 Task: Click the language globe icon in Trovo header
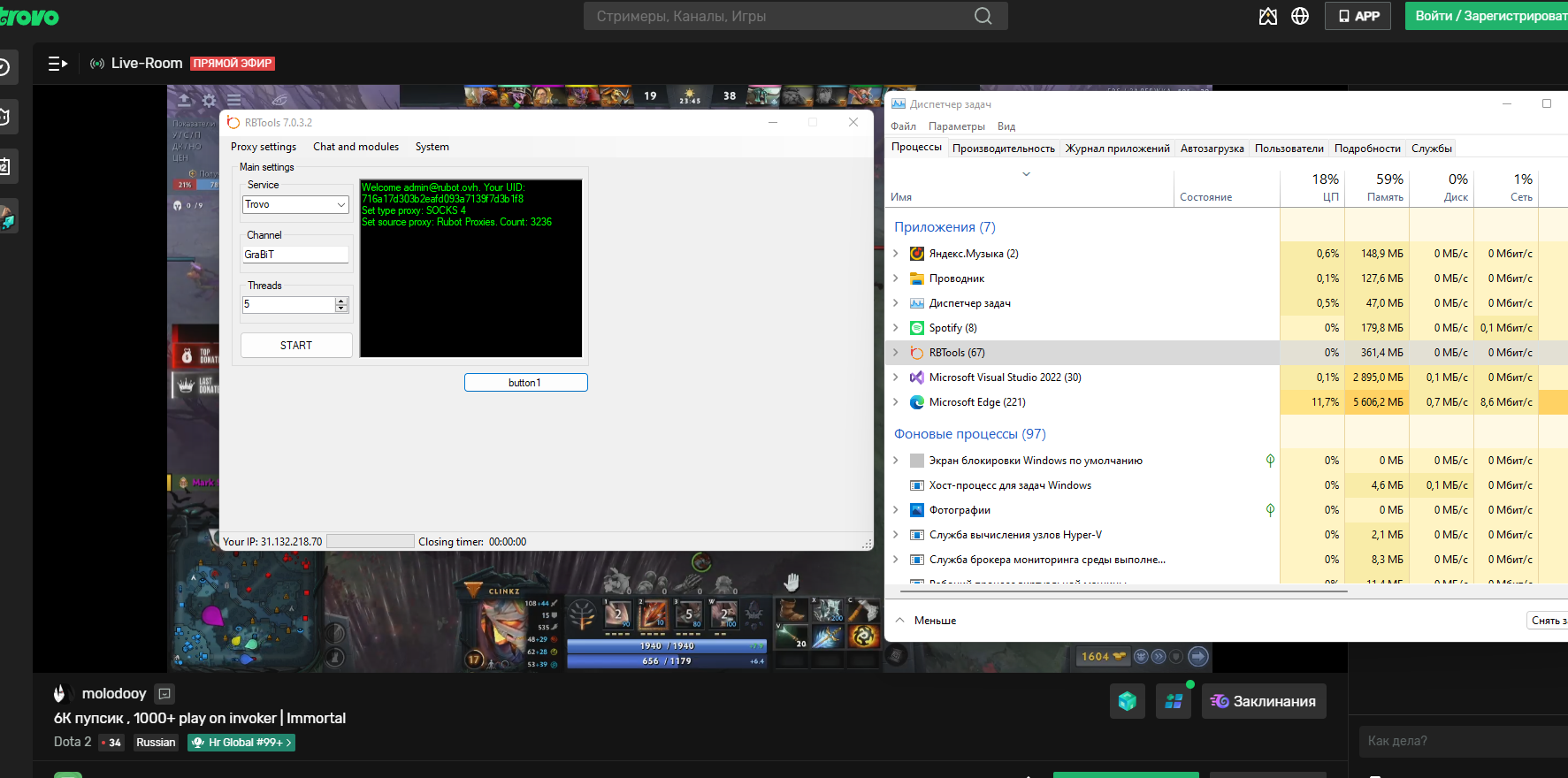[1300, 16]
